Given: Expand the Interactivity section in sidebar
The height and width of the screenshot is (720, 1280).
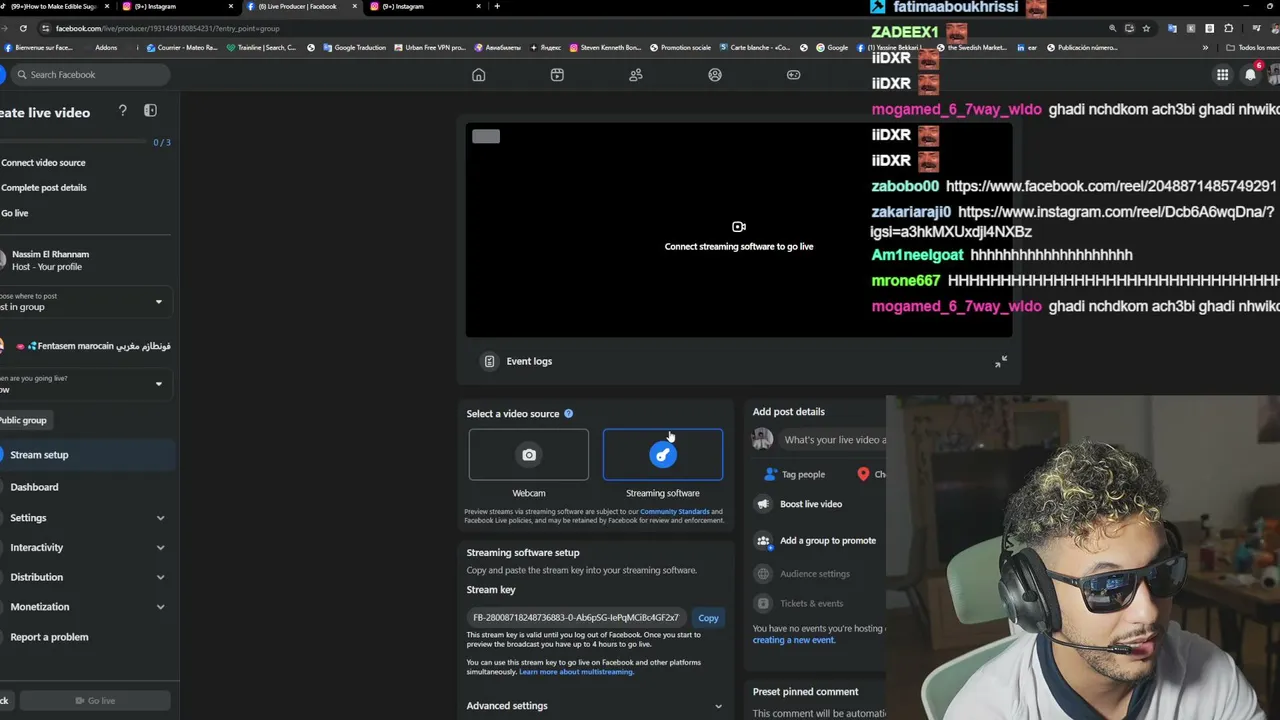Looking at the screenshot, I should pos(87,548).
